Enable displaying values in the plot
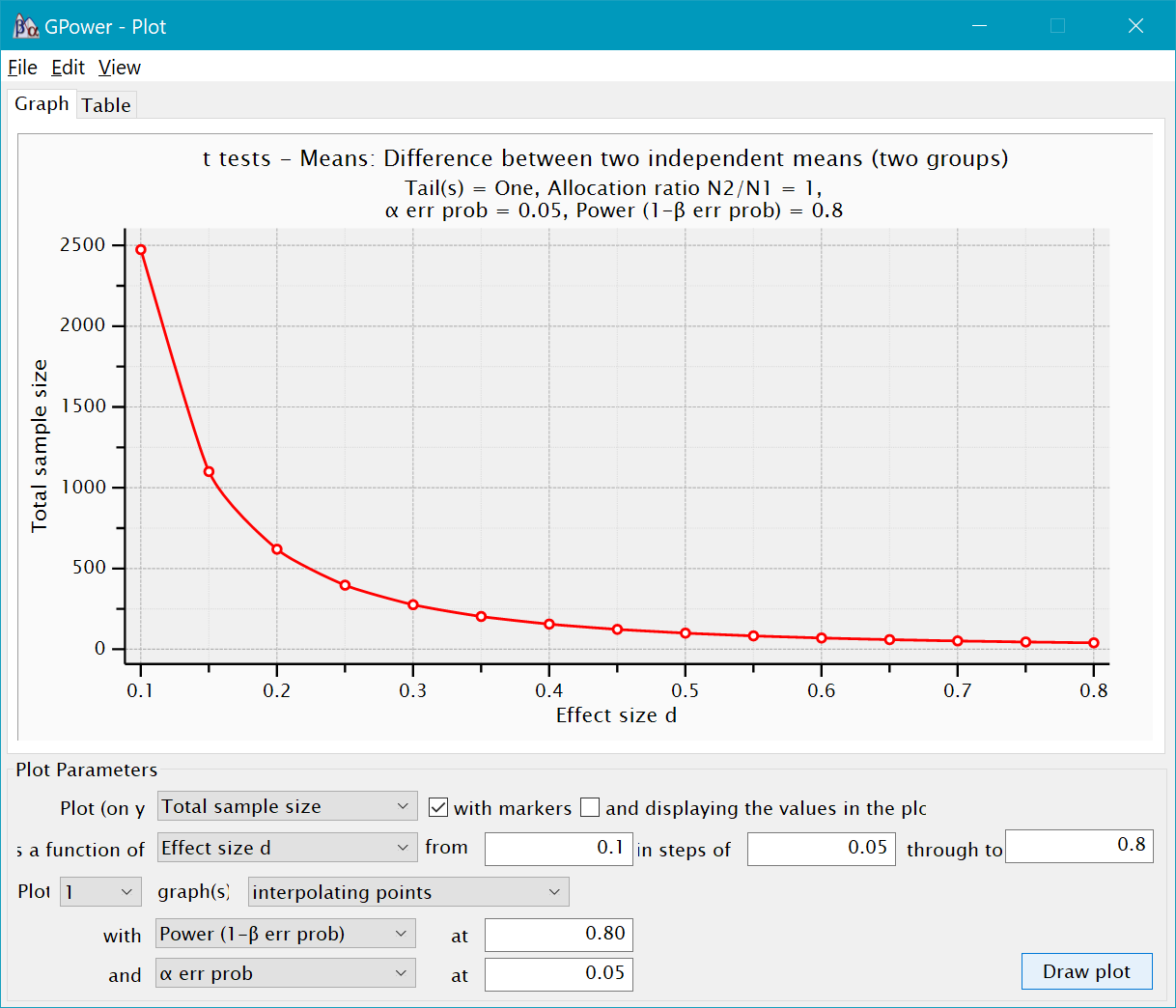Image resolution: width=1176 pixels, height=1008 pixels. pos(590,807)
